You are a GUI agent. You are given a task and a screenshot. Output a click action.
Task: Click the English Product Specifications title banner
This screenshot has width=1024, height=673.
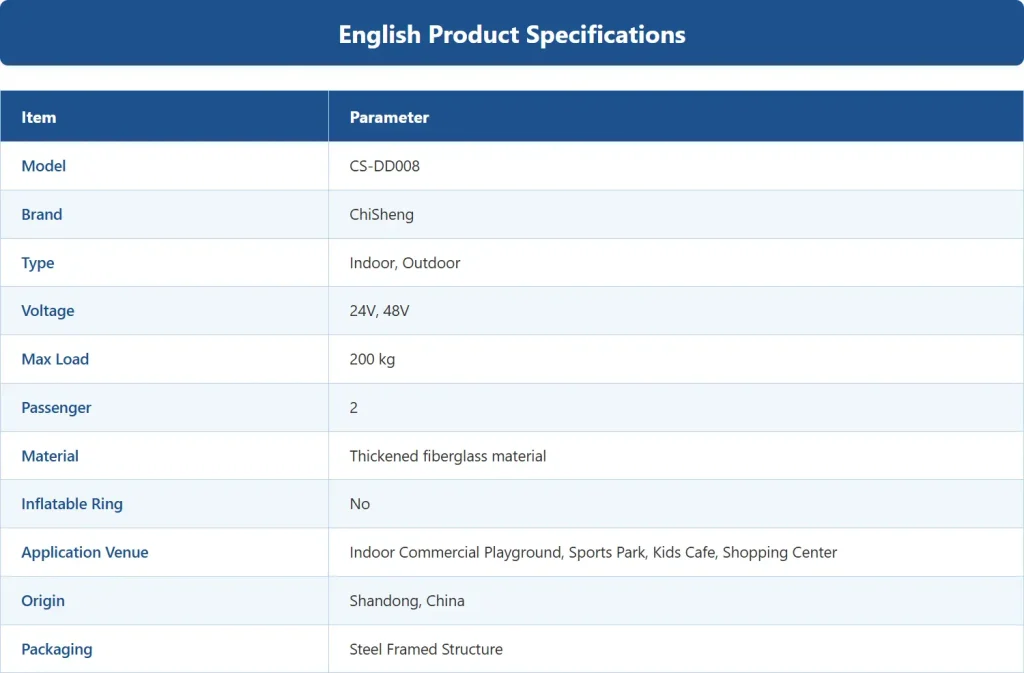tap(512, 33)
